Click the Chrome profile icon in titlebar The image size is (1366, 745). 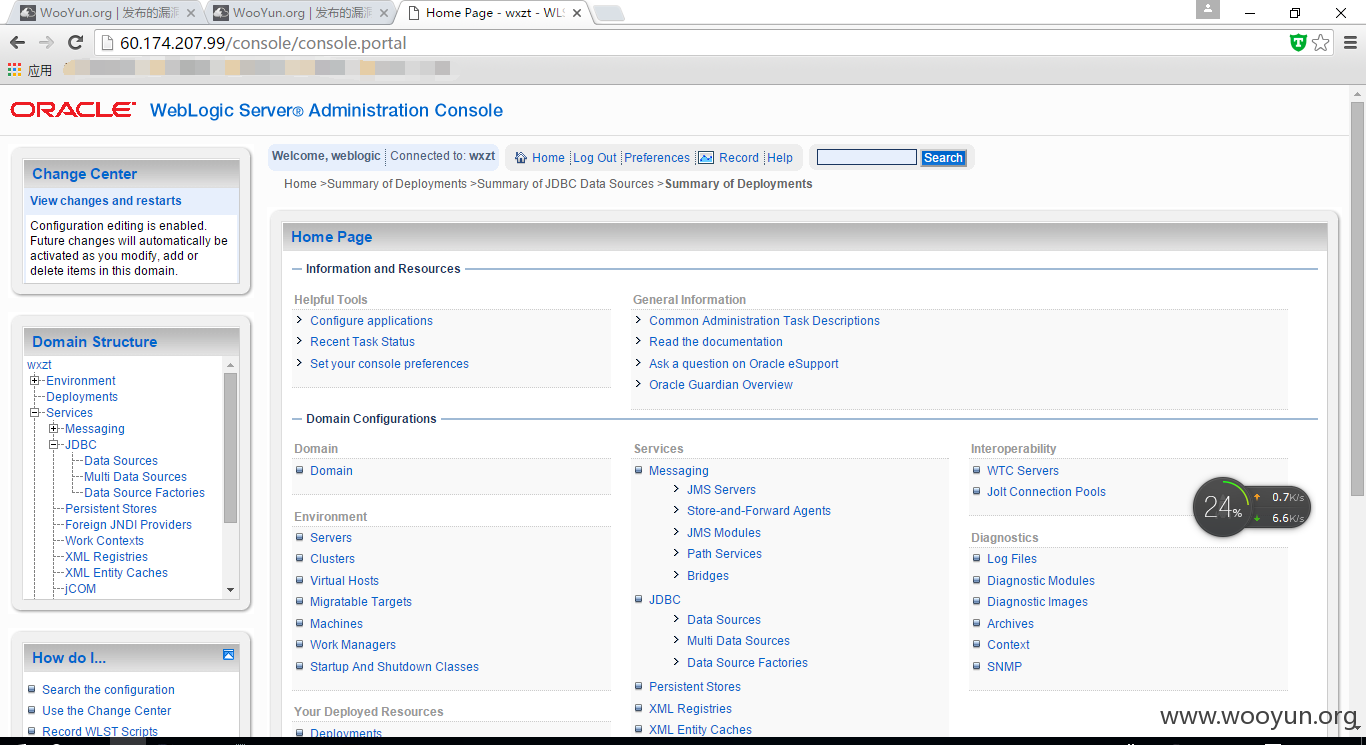[x=1208, y=9]
